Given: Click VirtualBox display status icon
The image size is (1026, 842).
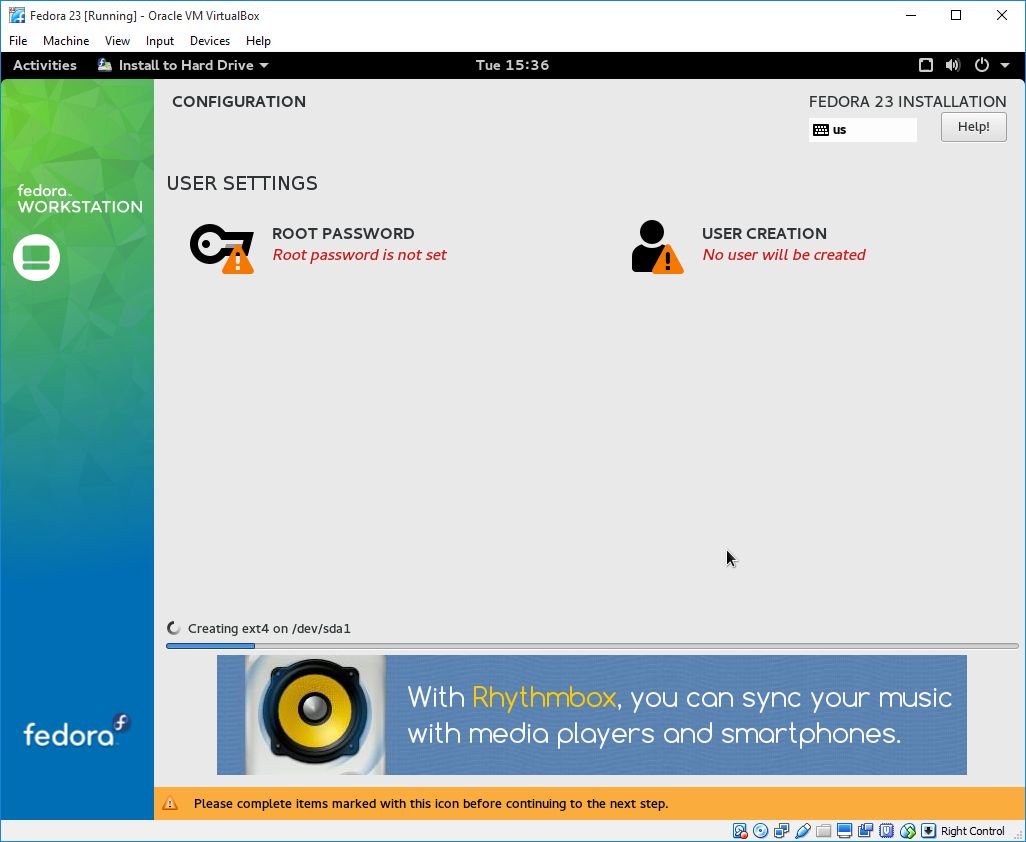Looking at the screenshot, I should [x=844, y=831].
